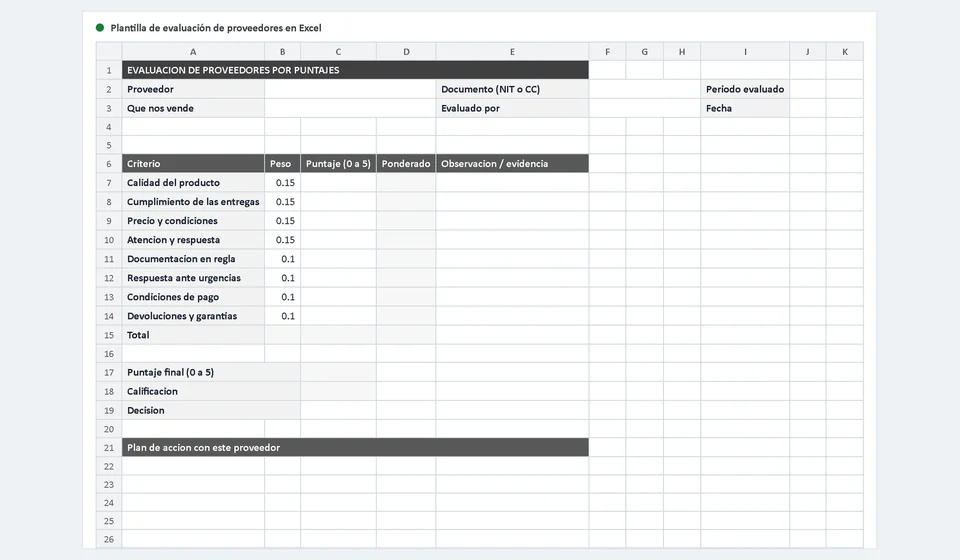The width and height of the screenshot is (960, 560).
Task: Select column D header
Action: click(406, 51)
